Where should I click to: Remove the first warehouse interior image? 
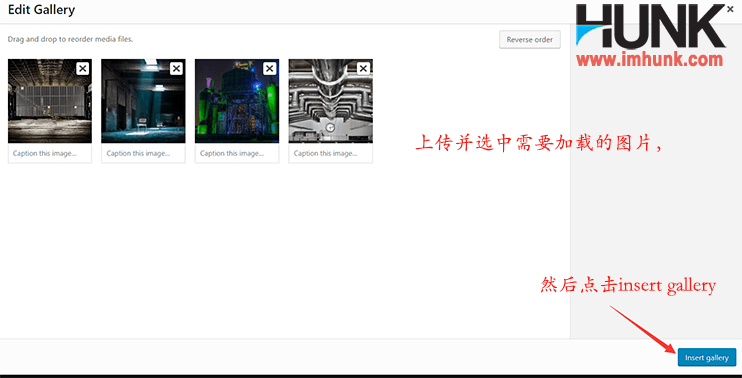point(82,69)
